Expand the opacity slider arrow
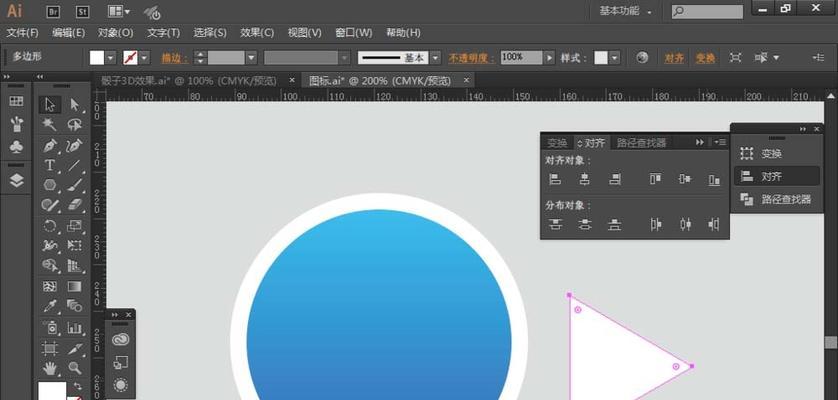 (x=549, y=58)
